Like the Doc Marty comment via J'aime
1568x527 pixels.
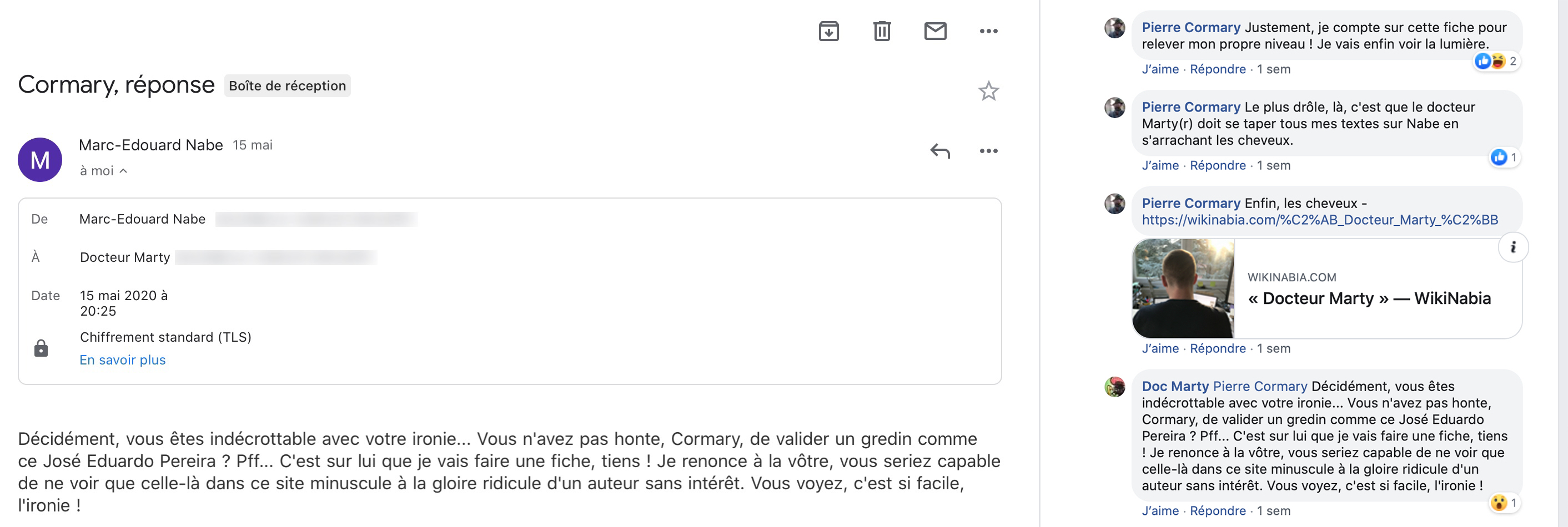click(1160, 510)
